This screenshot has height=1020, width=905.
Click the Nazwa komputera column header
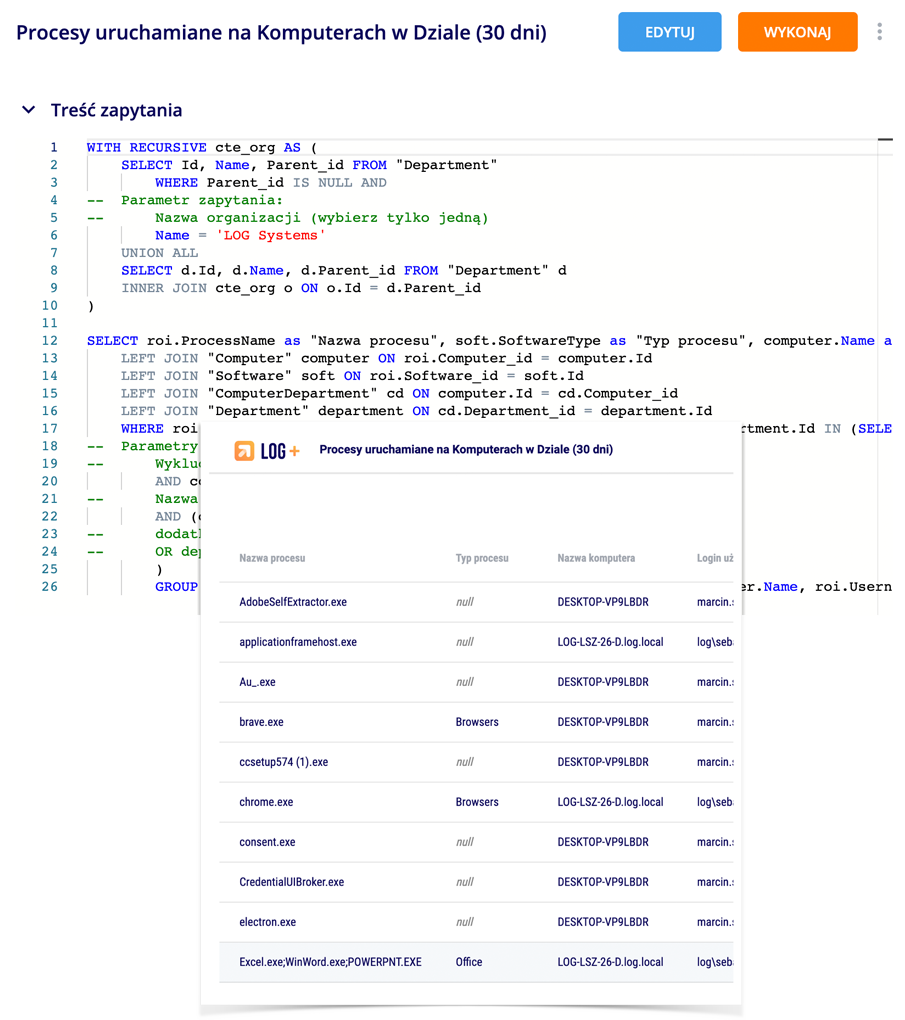click(x=596, y=558)
